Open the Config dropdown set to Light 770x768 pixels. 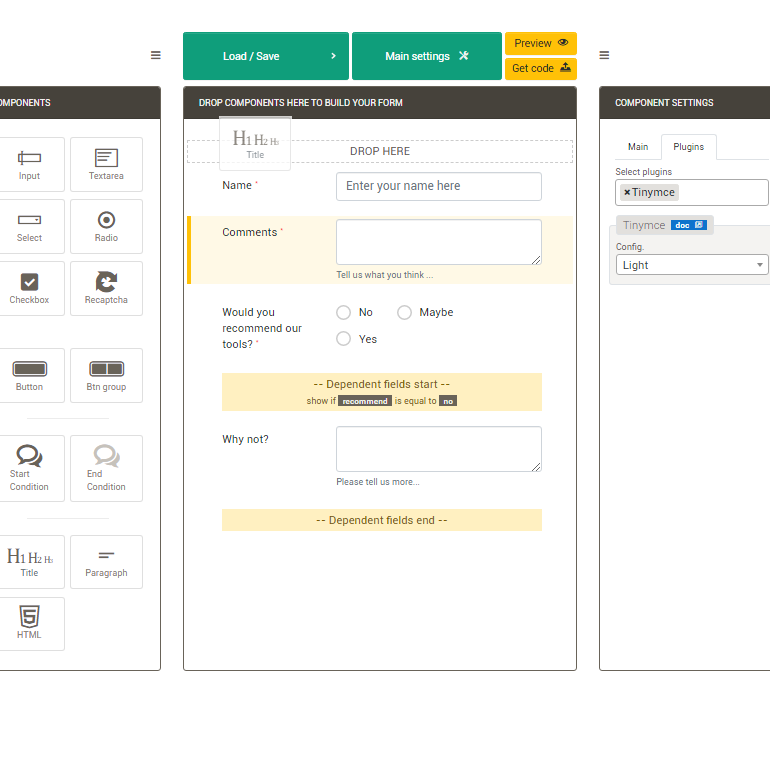[692, 265]
